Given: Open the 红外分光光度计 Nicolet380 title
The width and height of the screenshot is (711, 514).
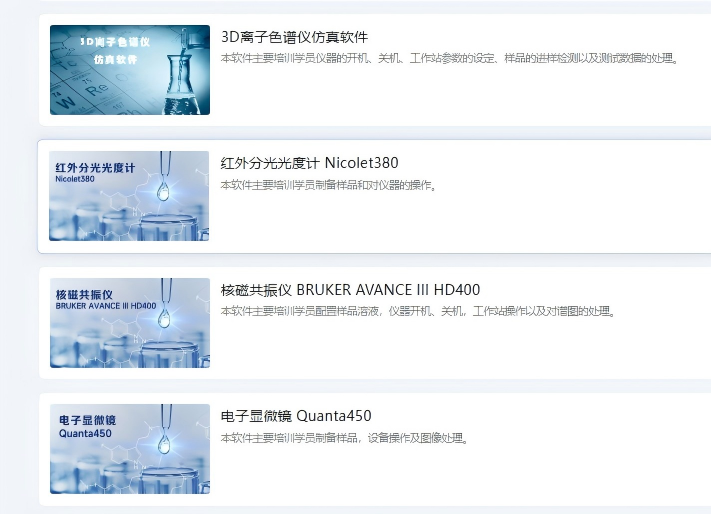Looking at the screenshot, I should click(309, 163).
